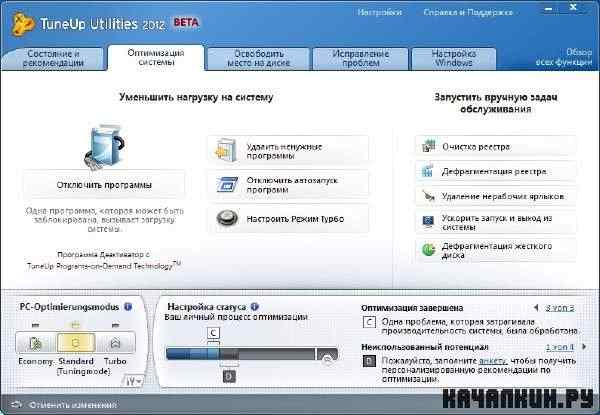Open Исправление проблем tab
The height and width of the screenshot is (415, 600).
[x=360, y=58]
